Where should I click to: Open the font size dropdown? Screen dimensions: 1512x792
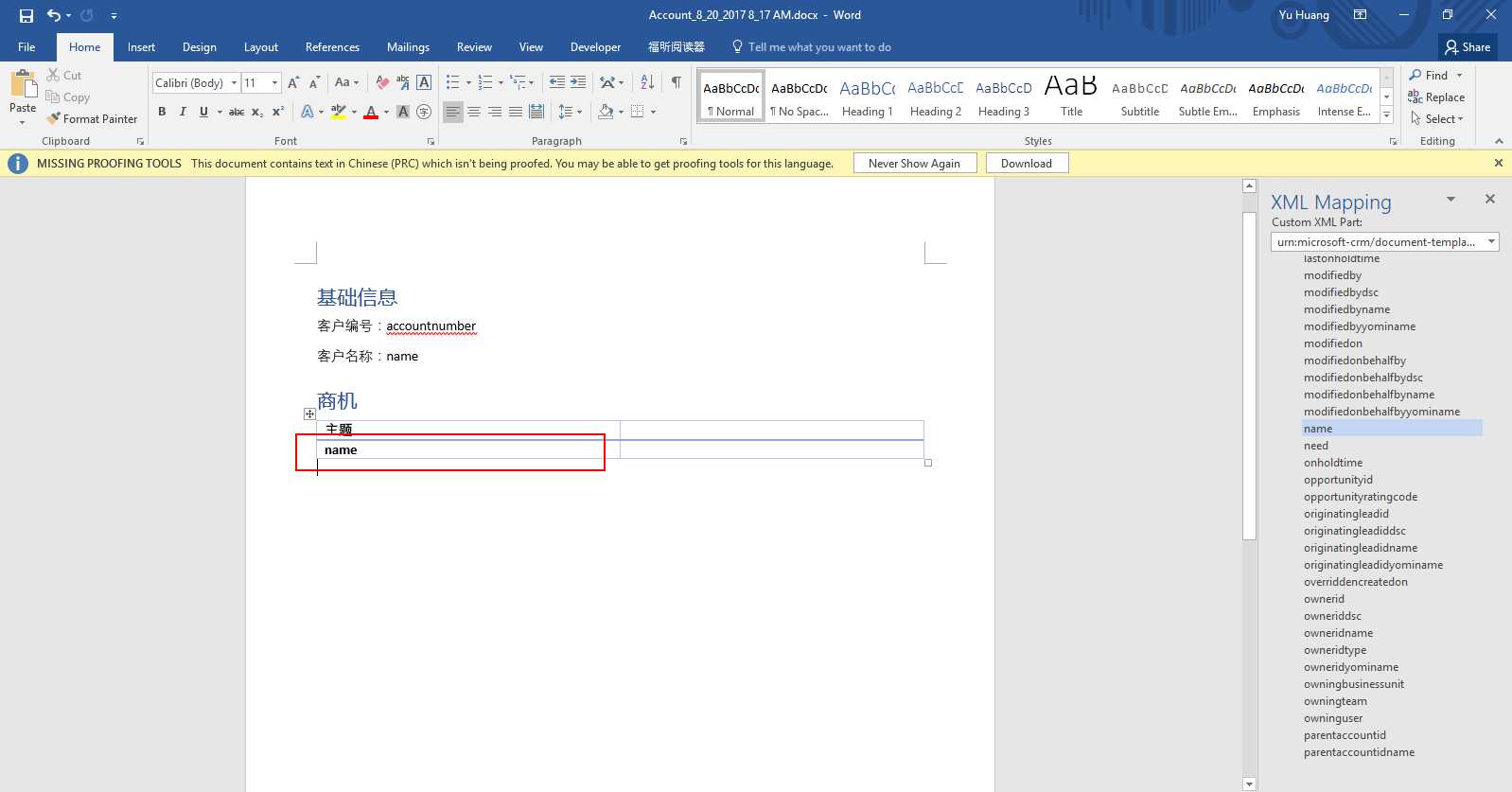click(274, 82)
